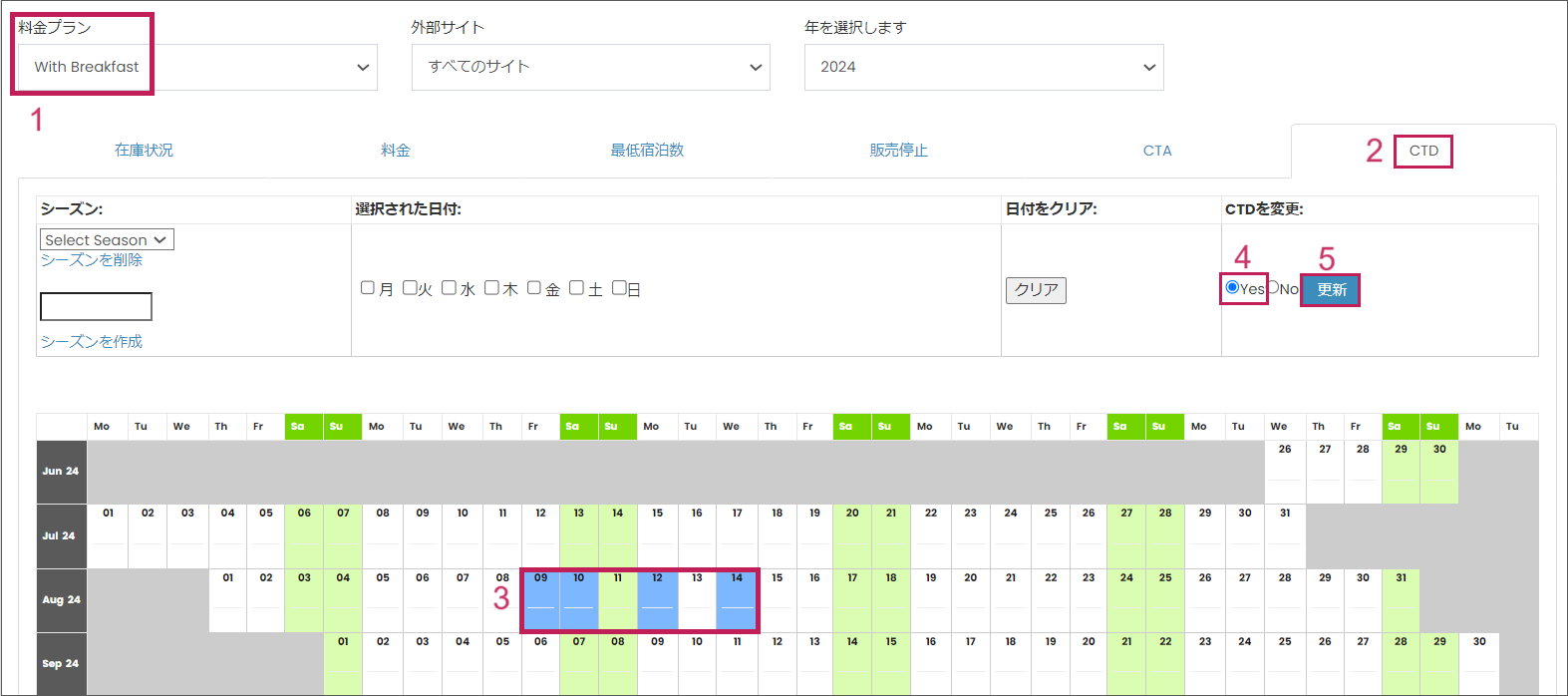Select the Aug 24 cell for day 31
This screenshot has height=696, width=1568.
click(1402, 600)
